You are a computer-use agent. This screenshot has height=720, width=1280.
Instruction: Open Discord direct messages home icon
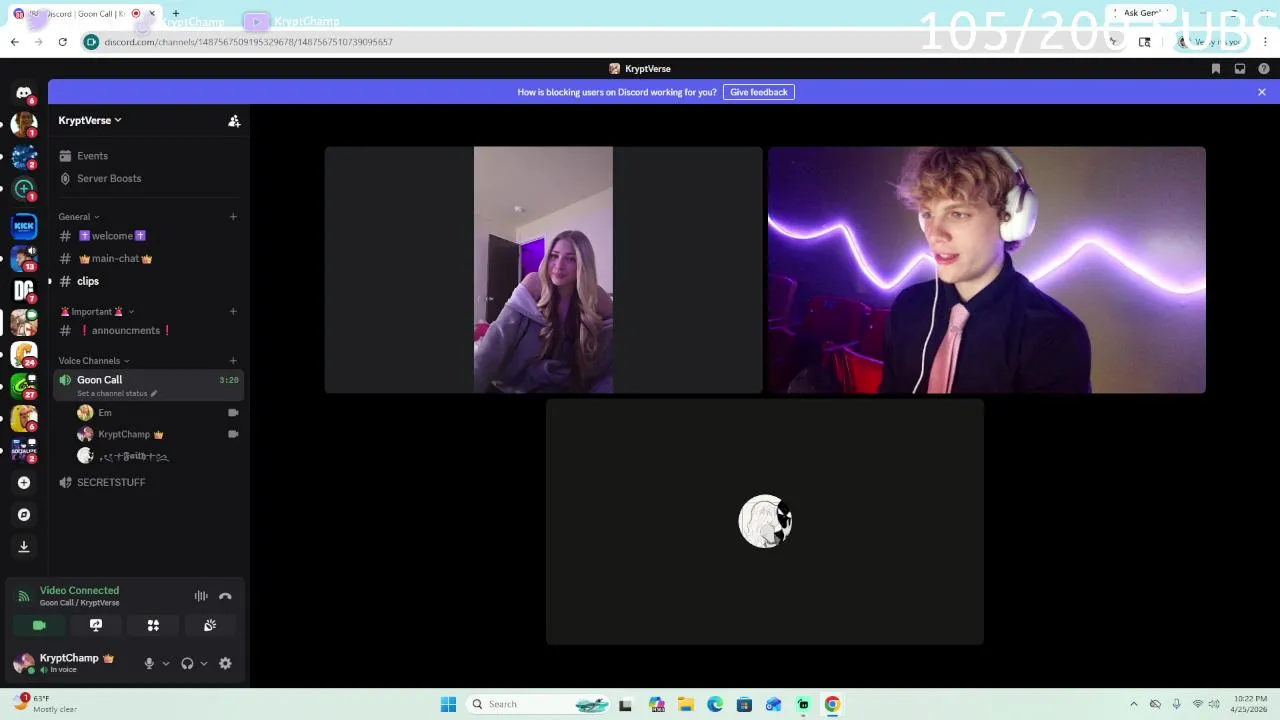click(x=24, y=93)
